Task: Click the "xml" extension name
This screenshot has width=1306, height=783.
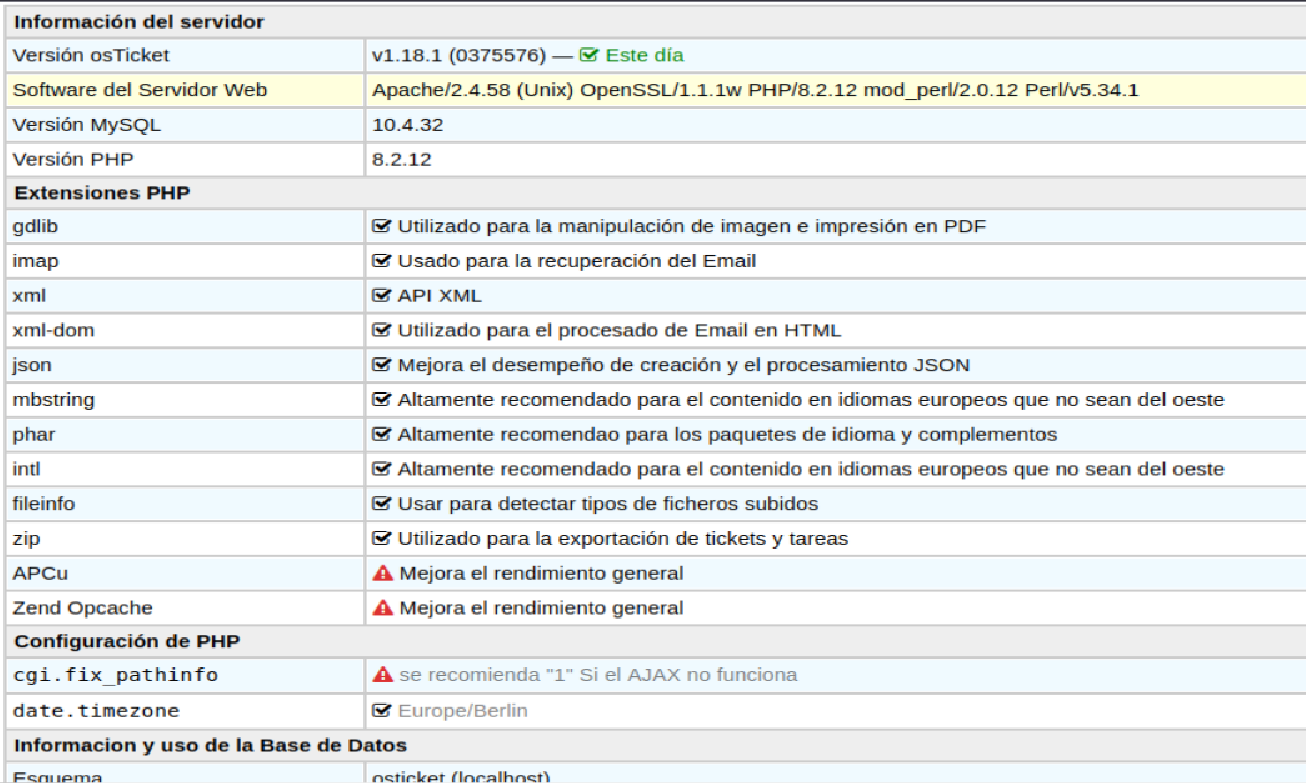Action: [x=29, y=296]
